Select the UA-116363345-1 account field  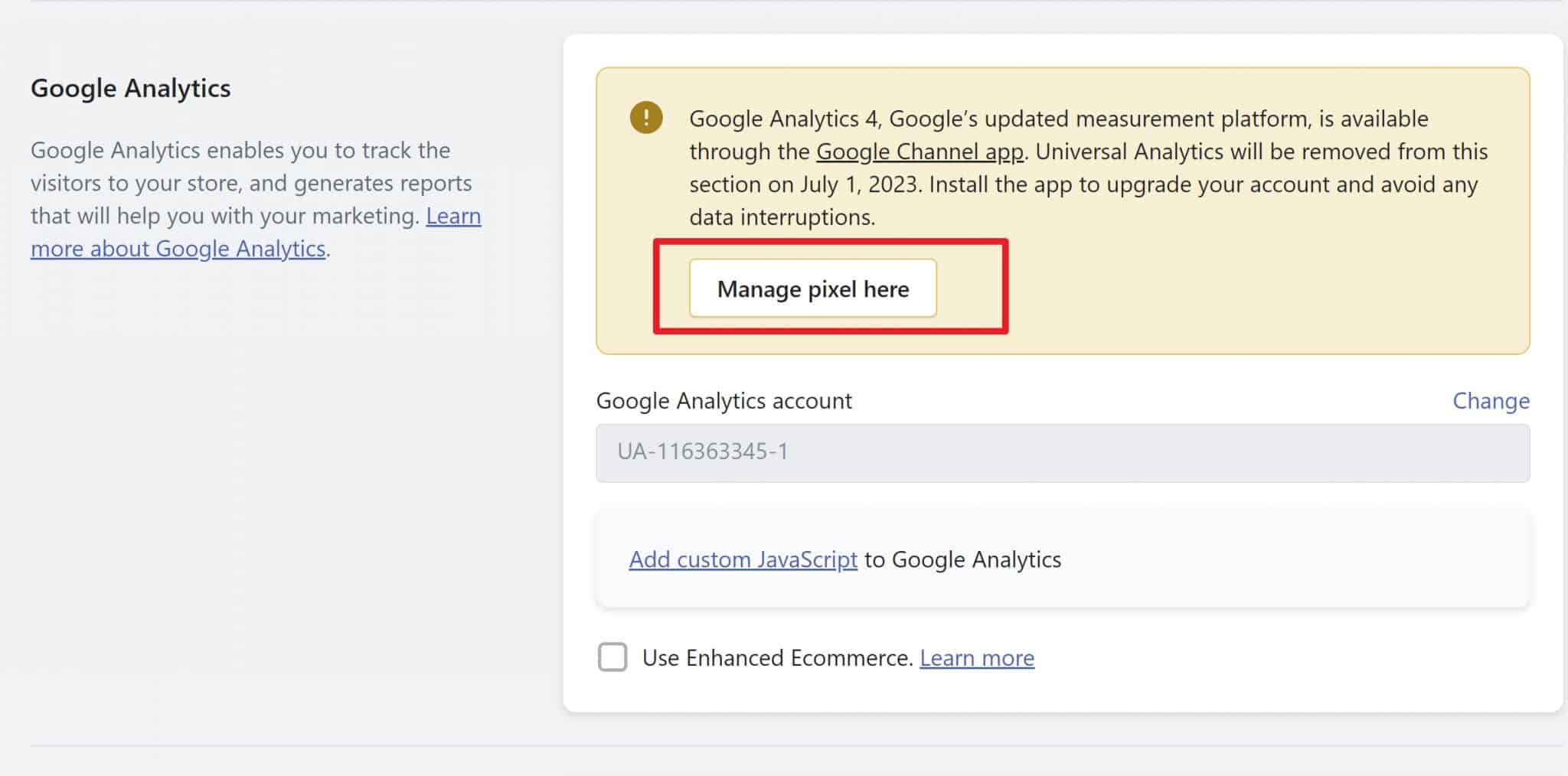(1063, 452)
